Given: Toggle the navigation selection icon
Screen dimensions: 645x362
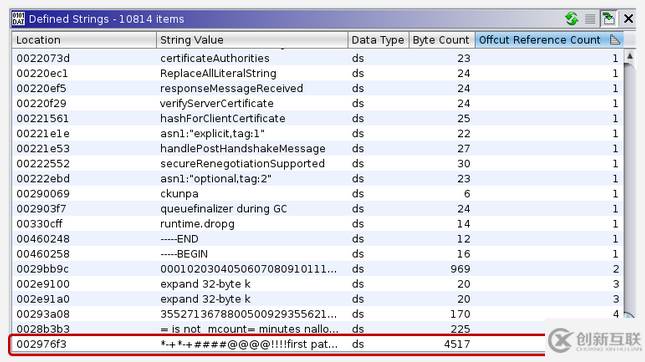Looking at the screenshot, I should click(608, 19).
